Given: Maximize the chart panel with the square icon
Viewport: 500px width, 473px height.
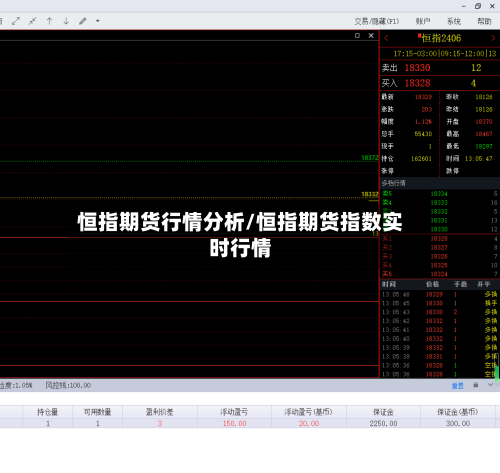Looking at the screenshot, I should 357,36.
